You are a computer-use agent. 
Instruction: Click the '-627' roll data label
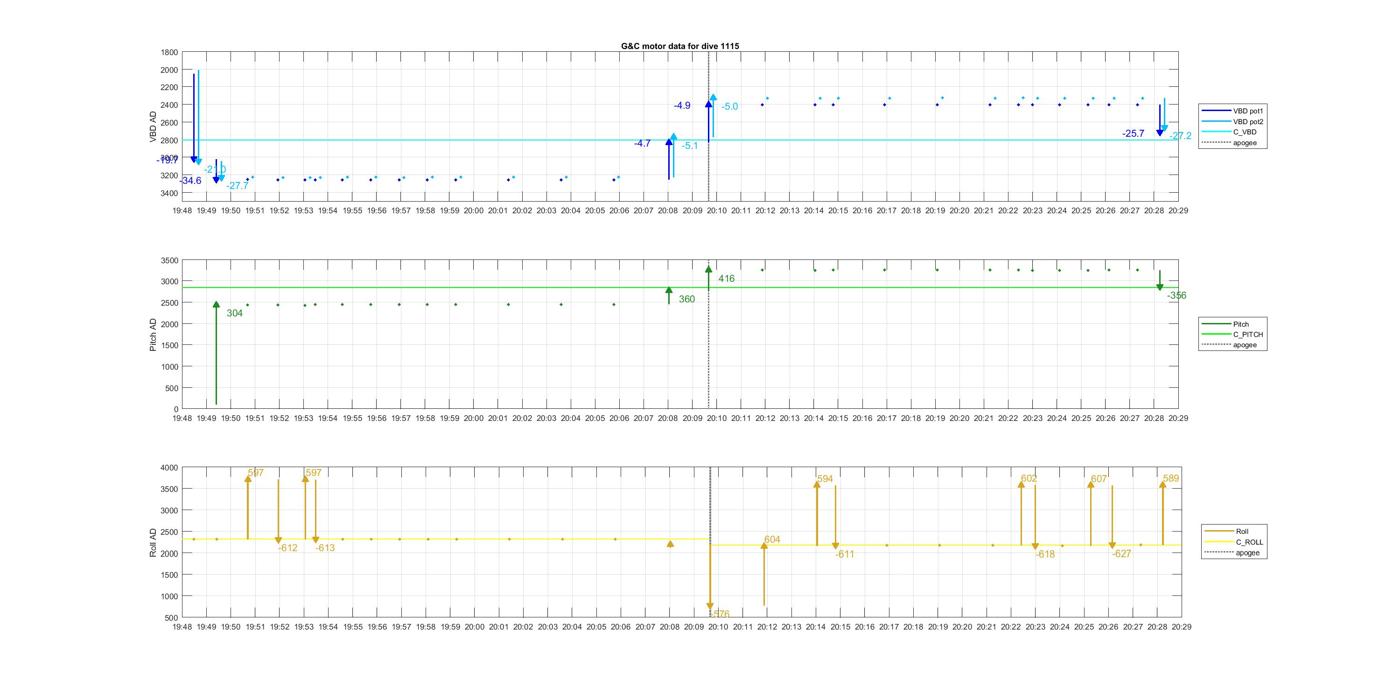coord(1121,554)
